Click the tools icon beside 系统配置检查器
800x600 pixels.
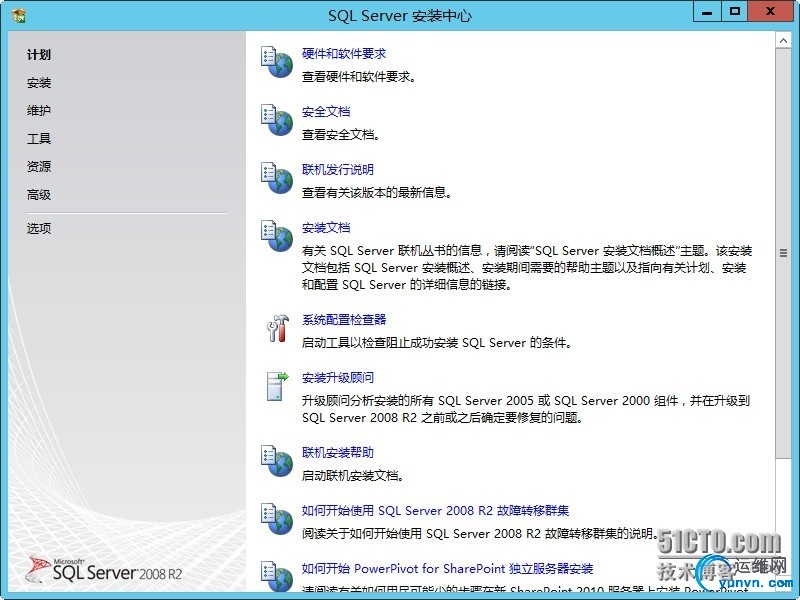tap(278, 328)
